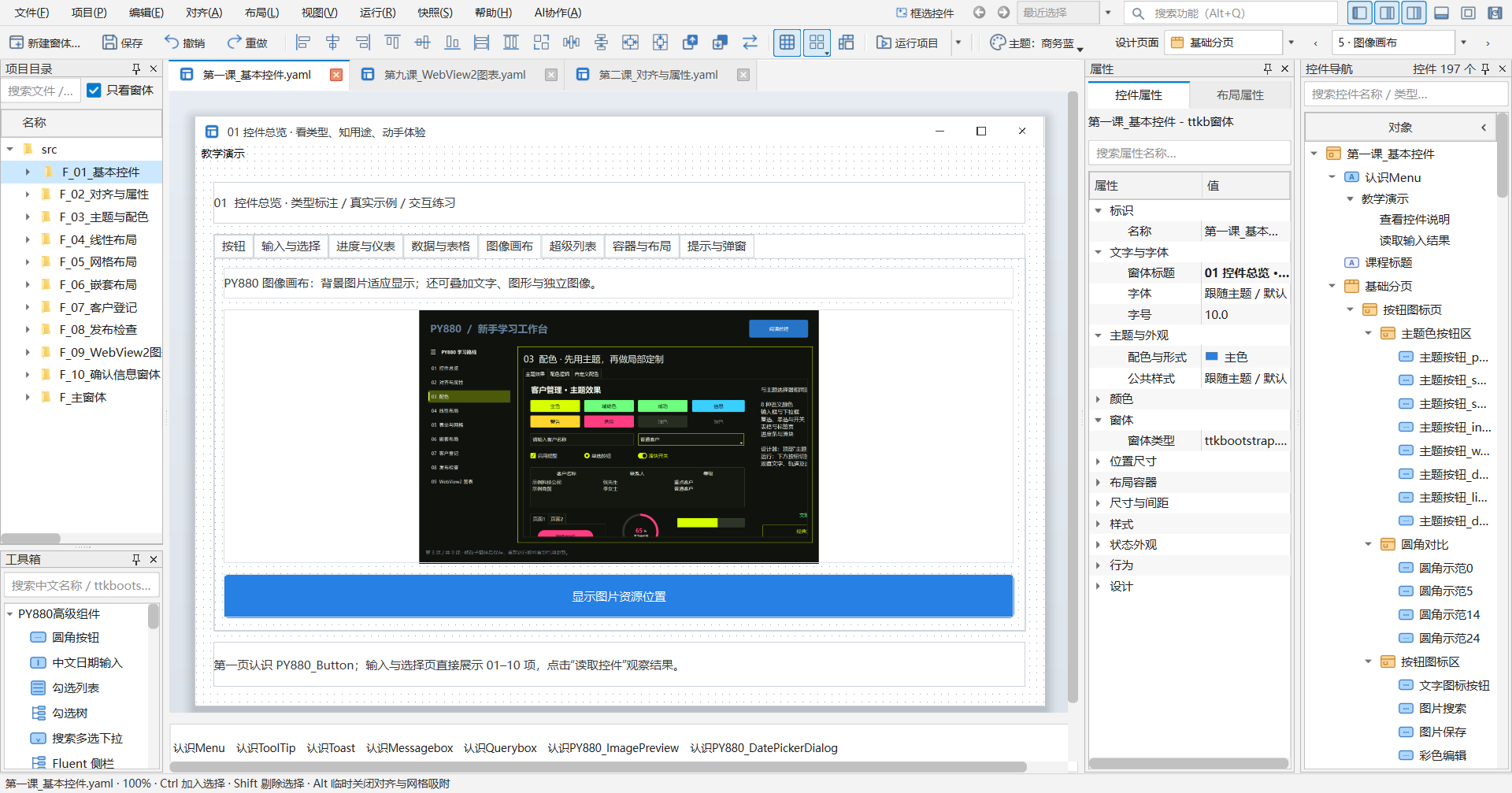Image resolution: width=1512 pixels, height=793 pixels.
Task: Toggle the left sidebar panel layout button
Action: point(1360,13)
